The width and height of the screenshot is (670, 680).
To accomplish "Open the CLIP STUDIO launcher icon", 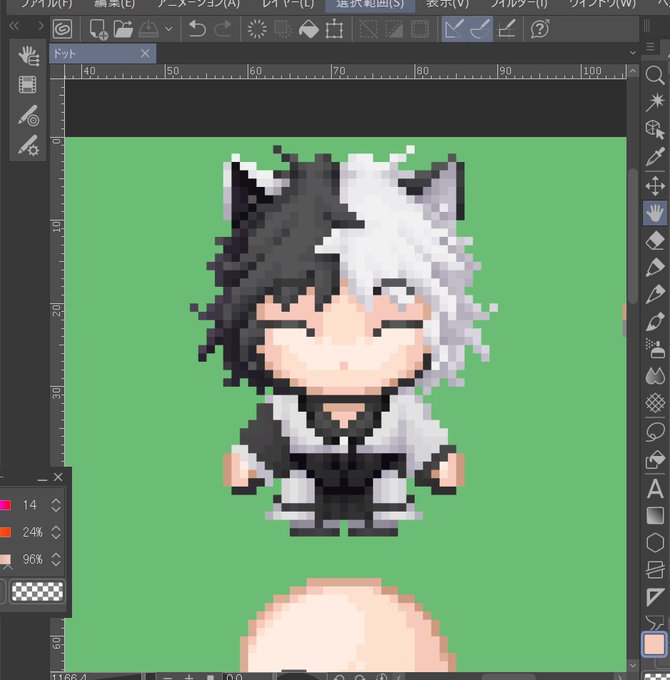I will tap(62, 29).
